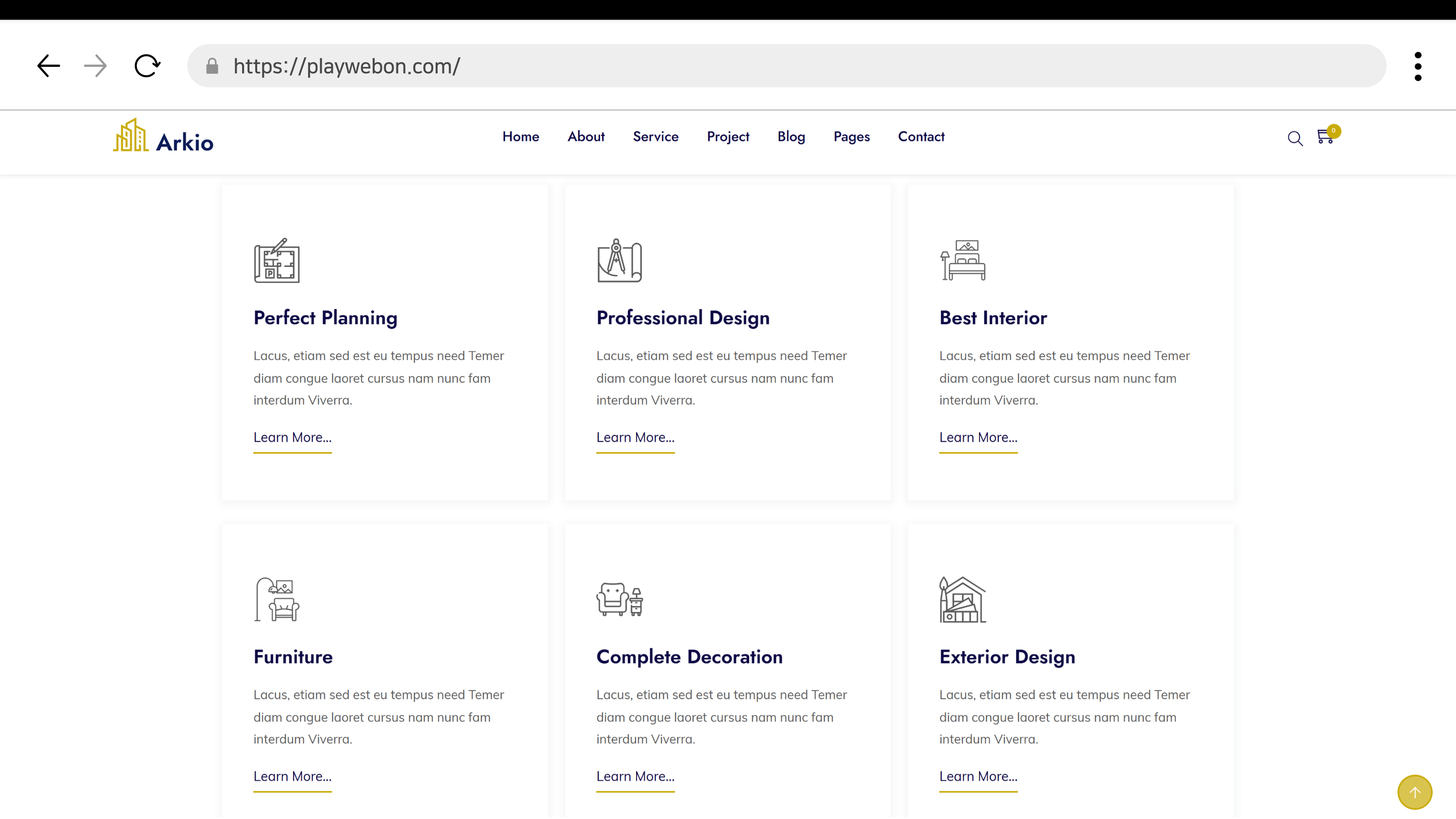Screen dimensions: 1456x819
Task: Click Learn More under Professional Design
Action: click(x=635, y=438)
